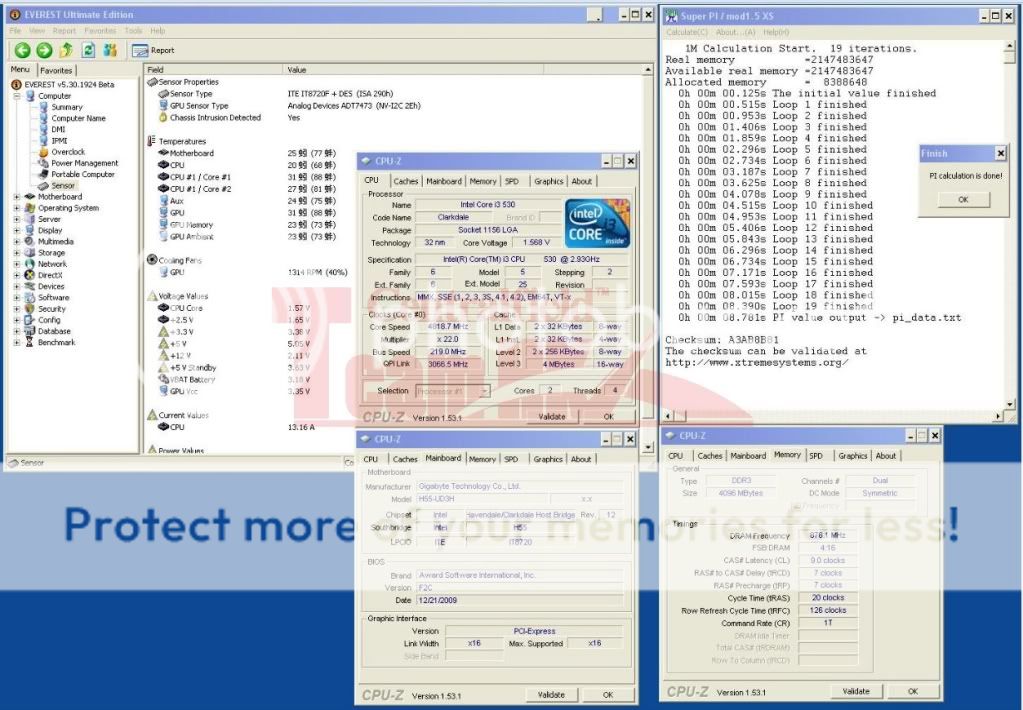Click the Value column header in EVEREST

[298, 70]
